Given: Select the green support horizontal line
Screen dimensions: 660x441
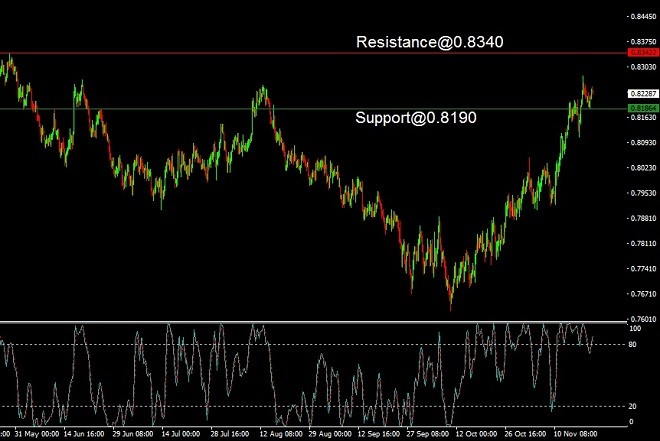Looking at the screenshot, I should (x=314, y=109).
